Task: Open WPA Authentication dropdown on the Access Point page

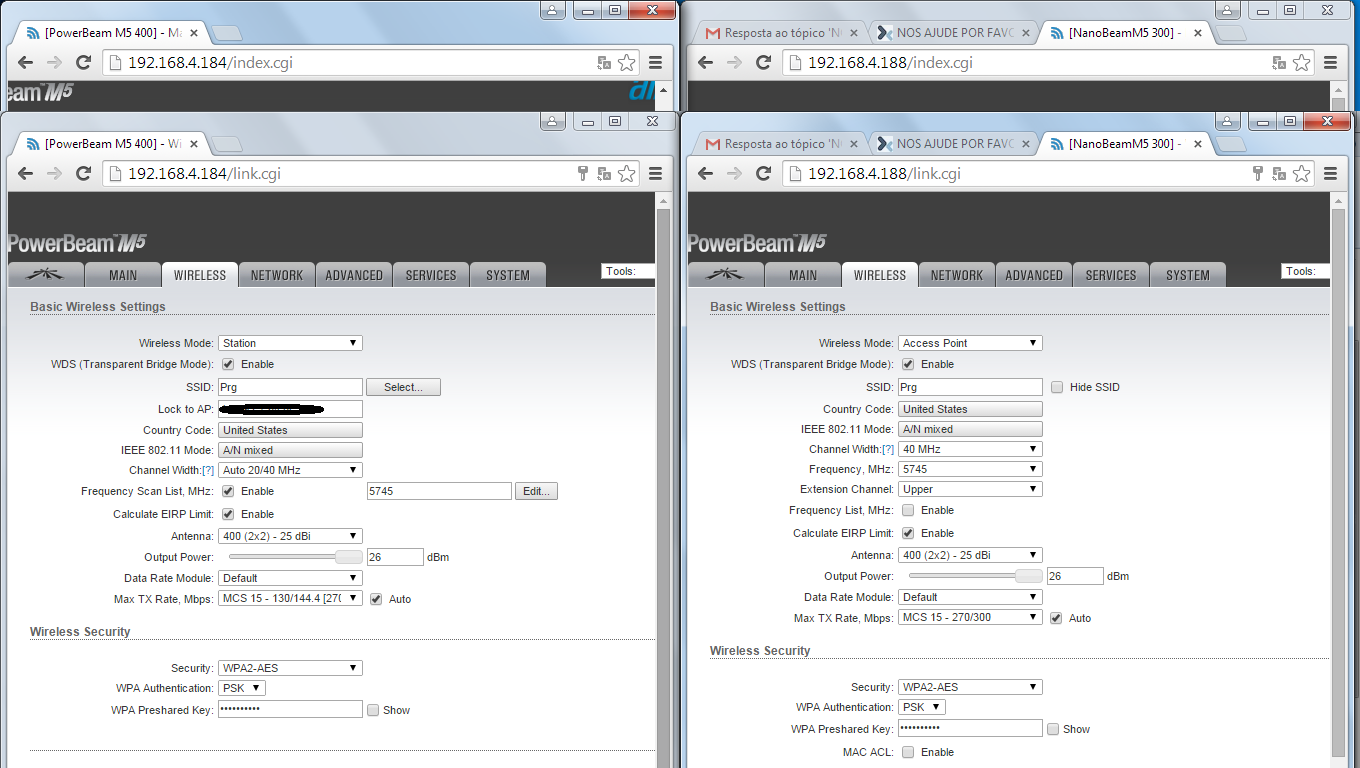Action: pos(922,707)
